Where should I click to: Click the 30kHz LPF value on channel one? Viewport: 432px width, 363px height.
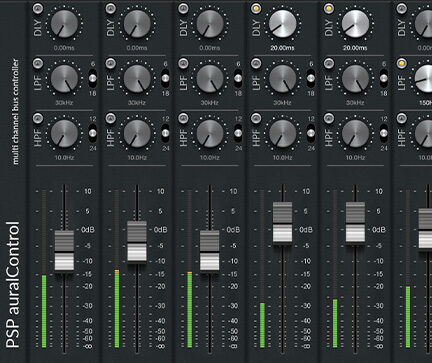click(x=64, y=103)
